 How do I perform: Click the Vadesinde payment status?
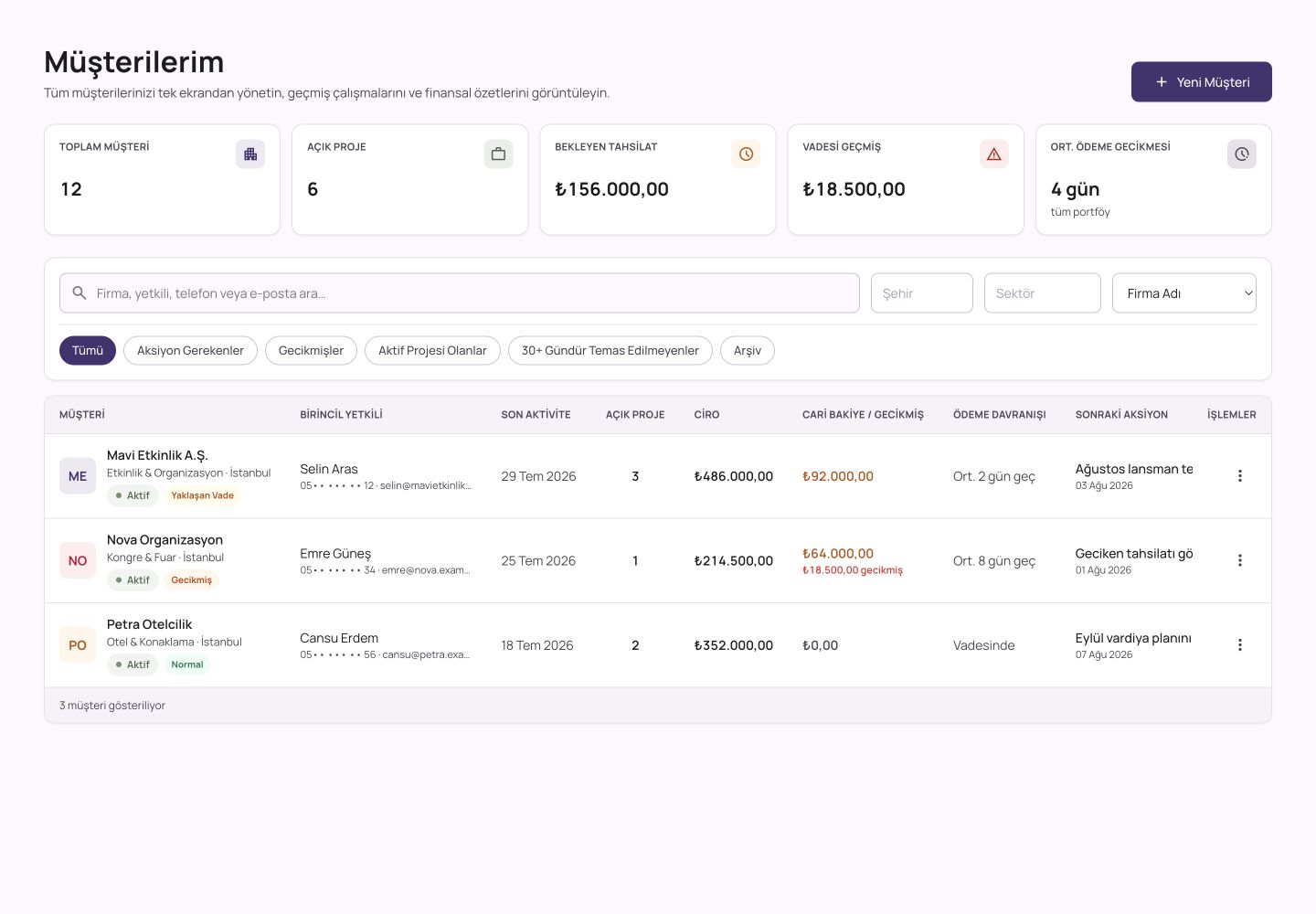point(984,645)
